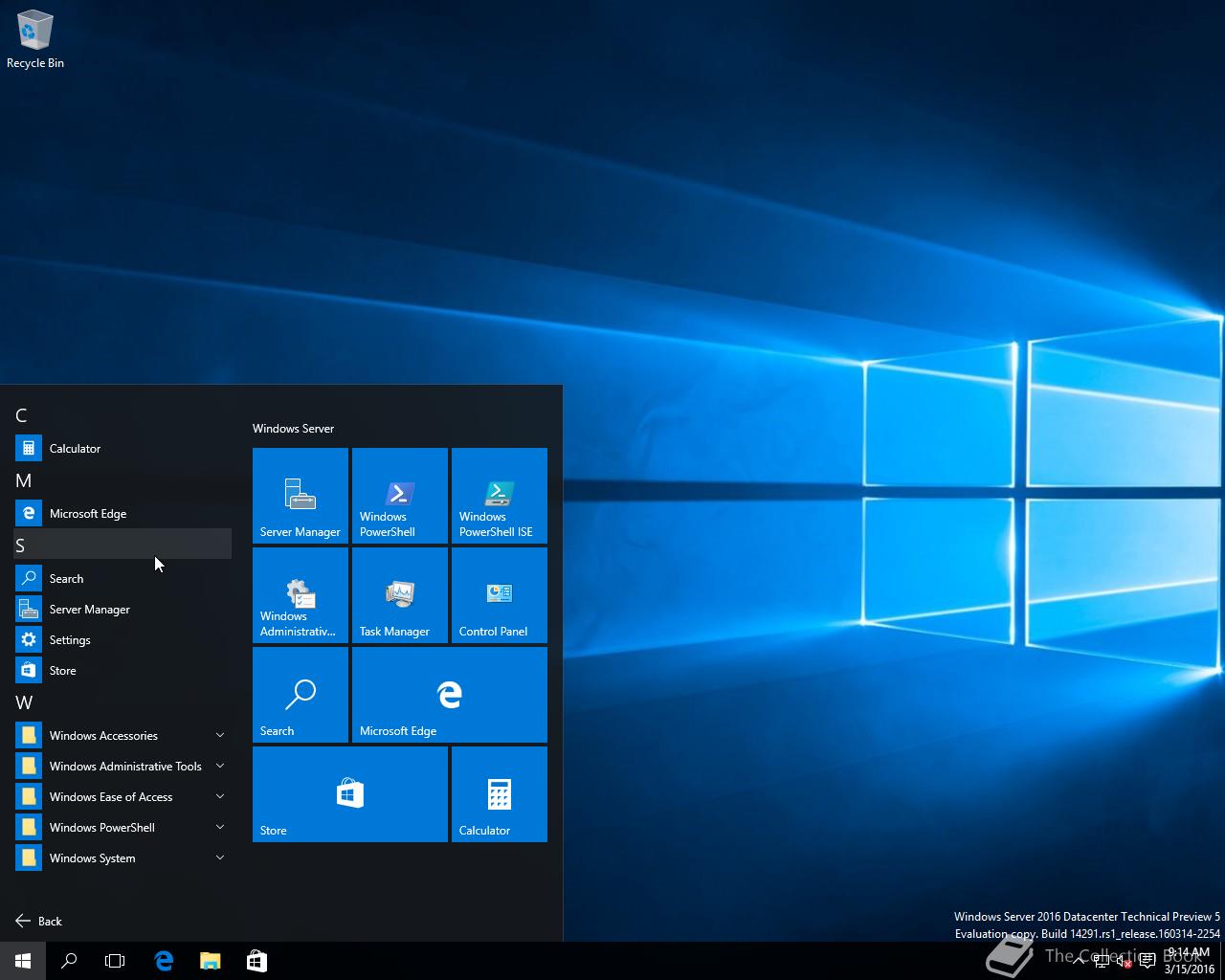Screen dimensions: 1225x980
Task: Click the M letter heading
Action: [x=122, y=480]
